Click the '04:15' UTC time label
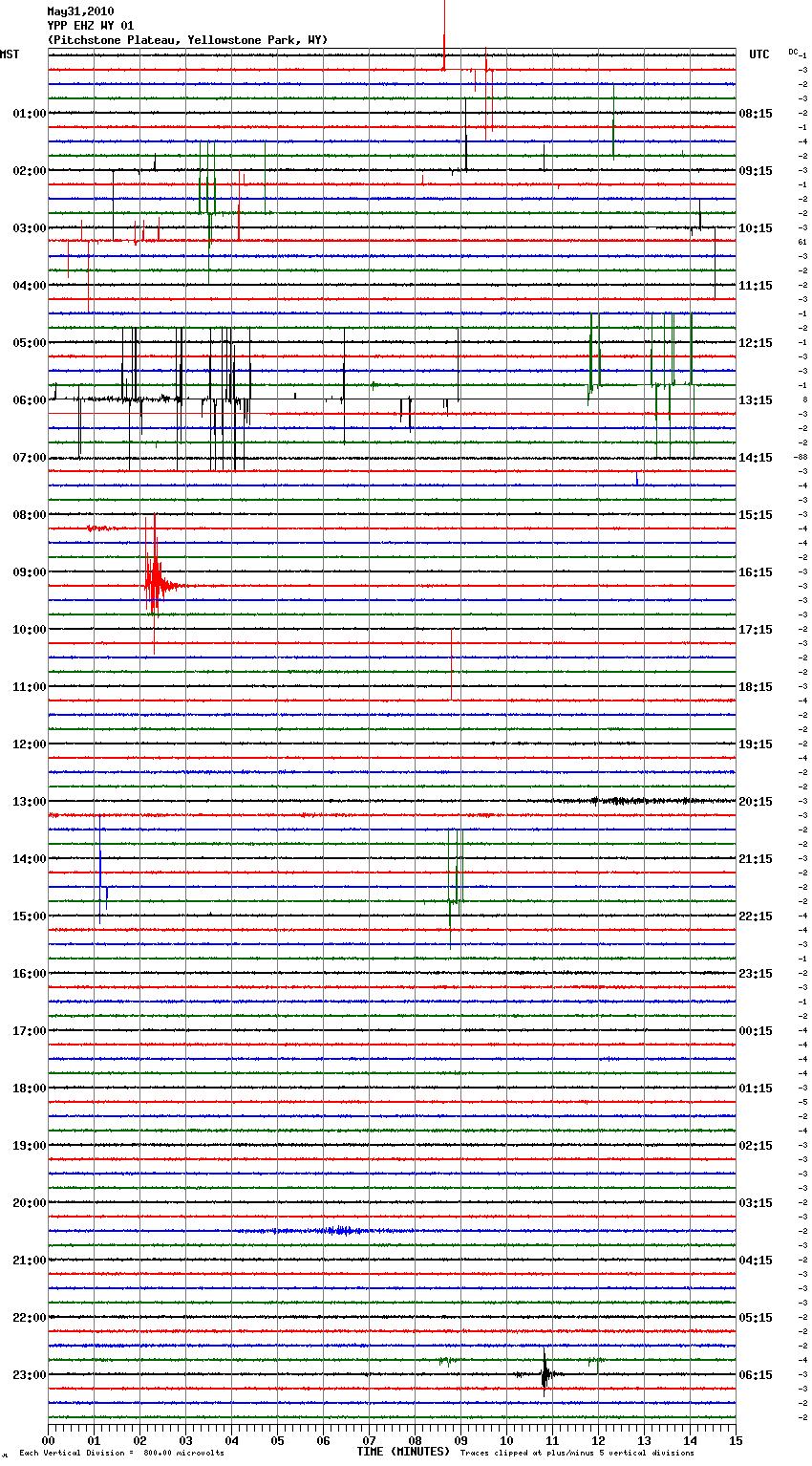The height and width of the screenshot is (1466, 812). click(756, 1261)
